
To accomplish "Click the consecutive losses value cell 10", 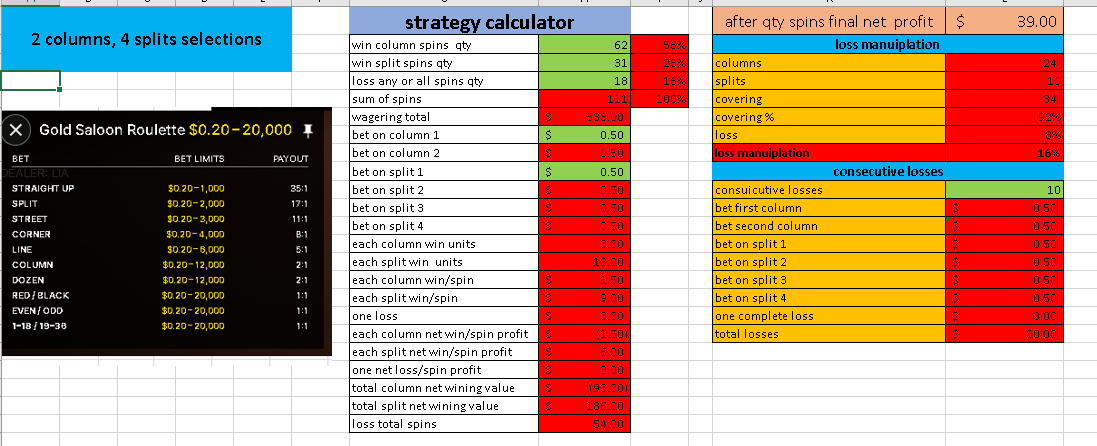I will click(1005, 190).
